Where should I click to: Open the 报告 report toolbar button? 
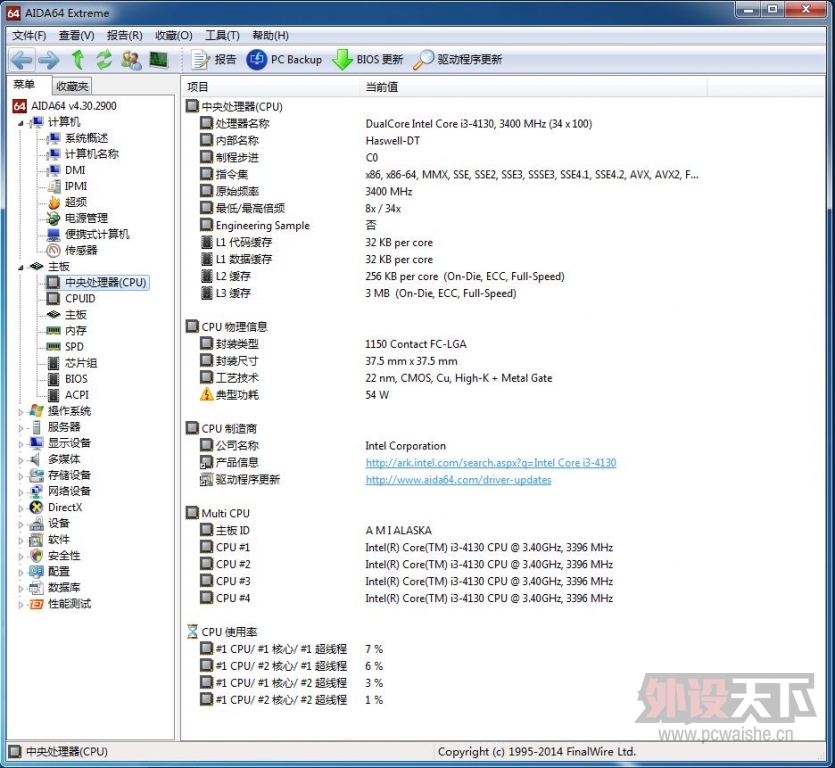[214, 60]
